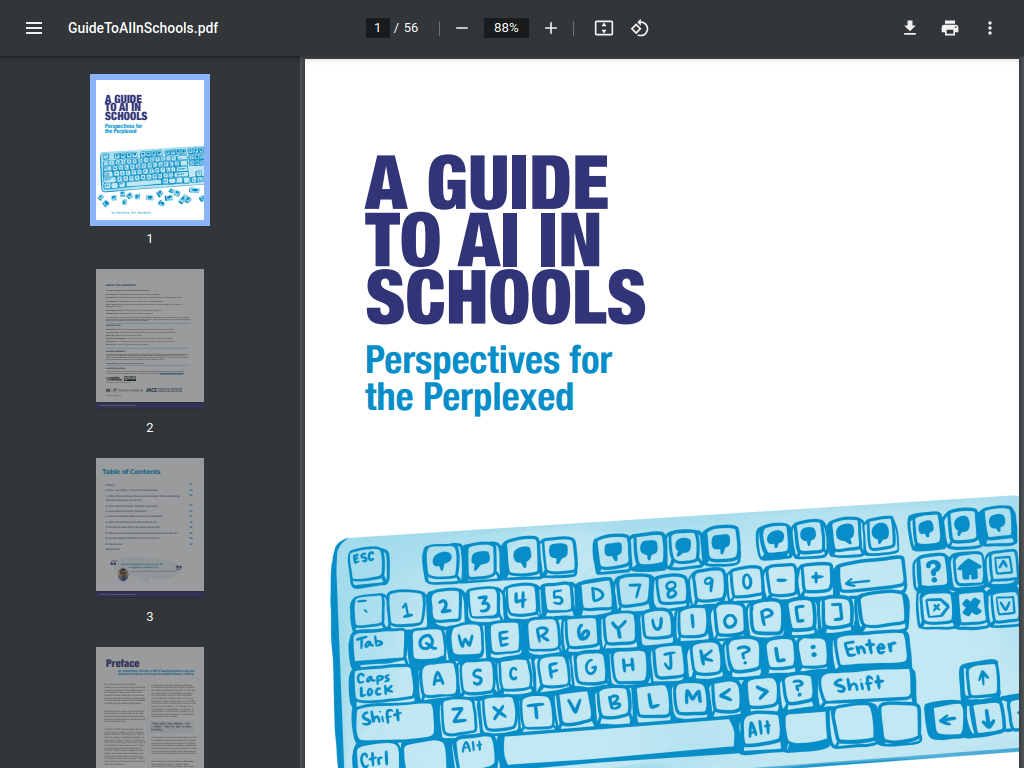Open the PDF sidebar menu
The height and width of the screenshot is (768, 1024).
click(34, 27)
